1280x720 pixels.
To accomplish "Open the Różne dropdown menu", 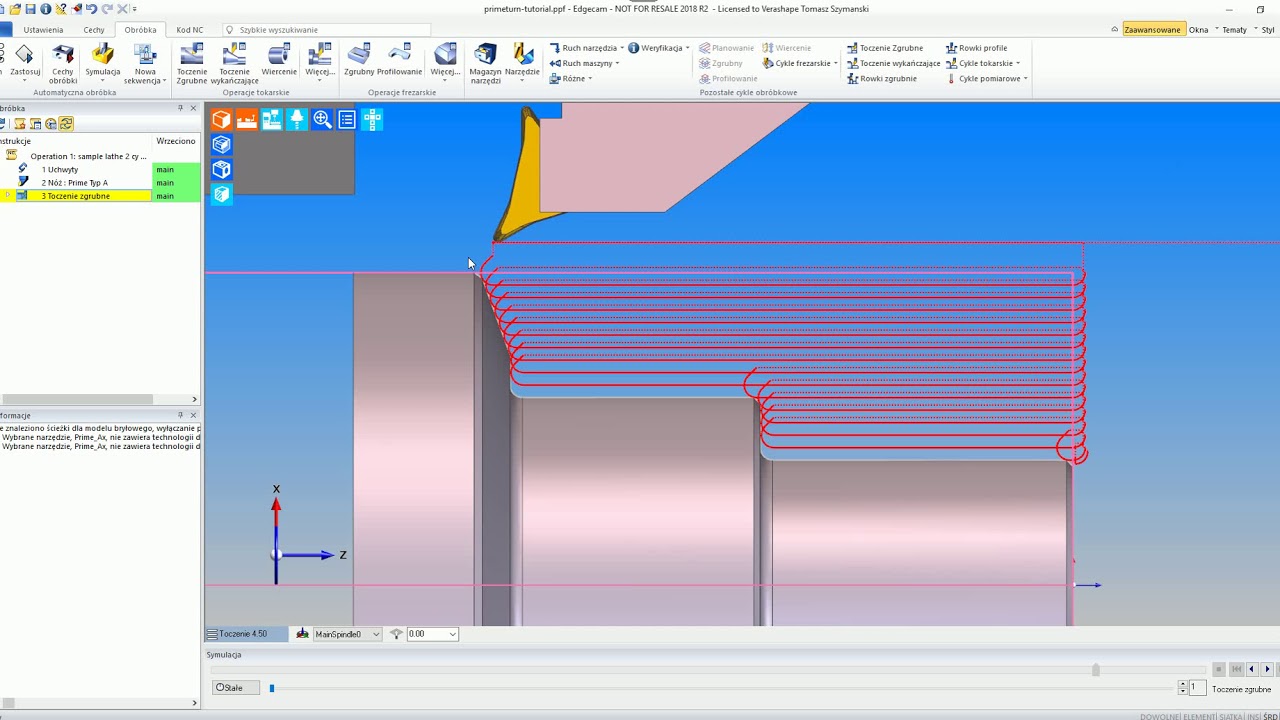I will point(571,78).
